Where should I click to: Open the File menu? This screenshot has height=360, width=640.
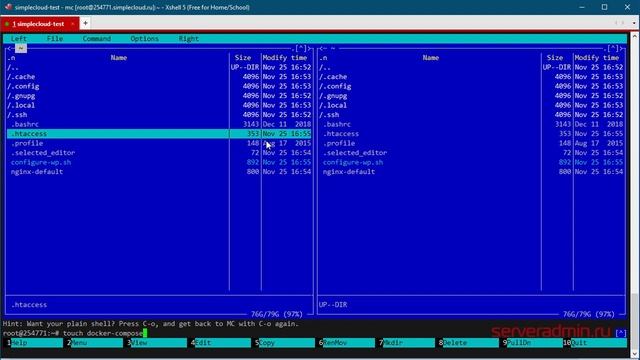tap(55, 39)
